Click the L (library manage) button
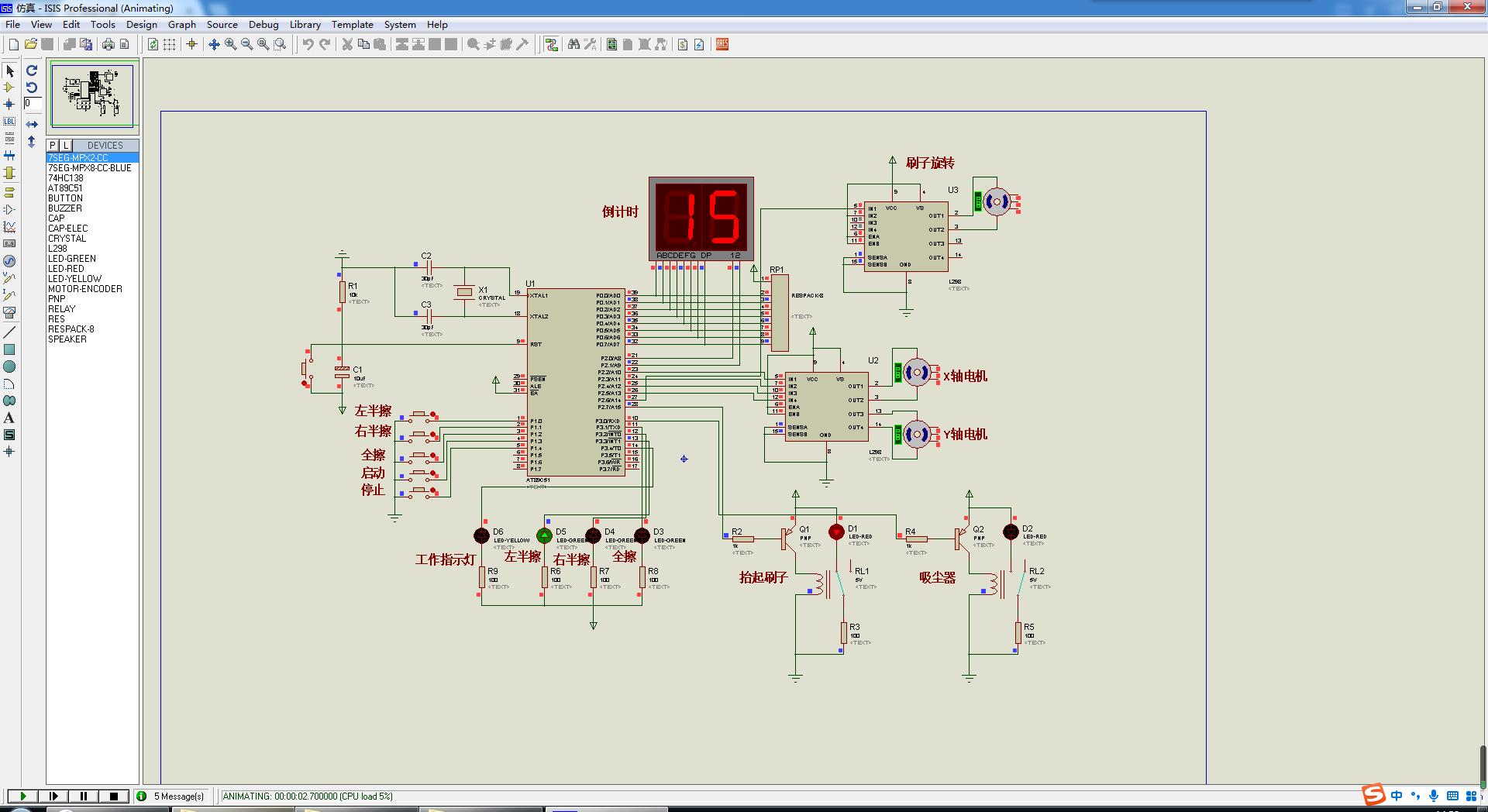Screen dimensions: 1488x812 click(x=66, y=146)
